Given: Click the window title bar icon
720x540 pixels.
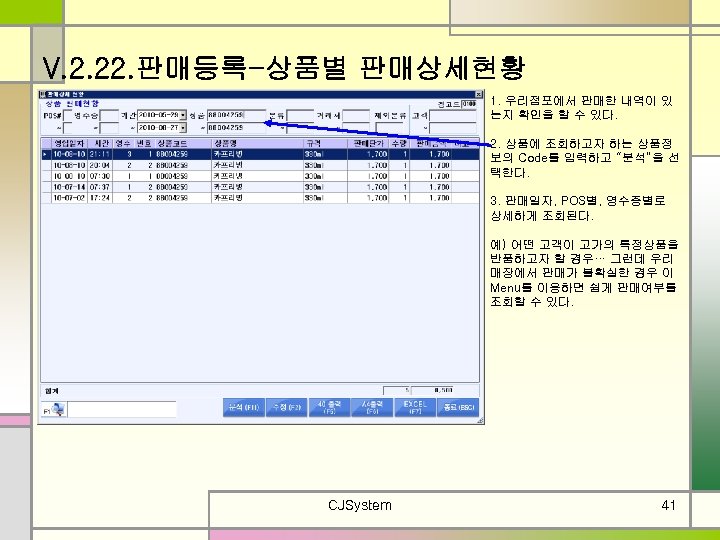Looking at the screenshot, I should (x=42, y=94).
